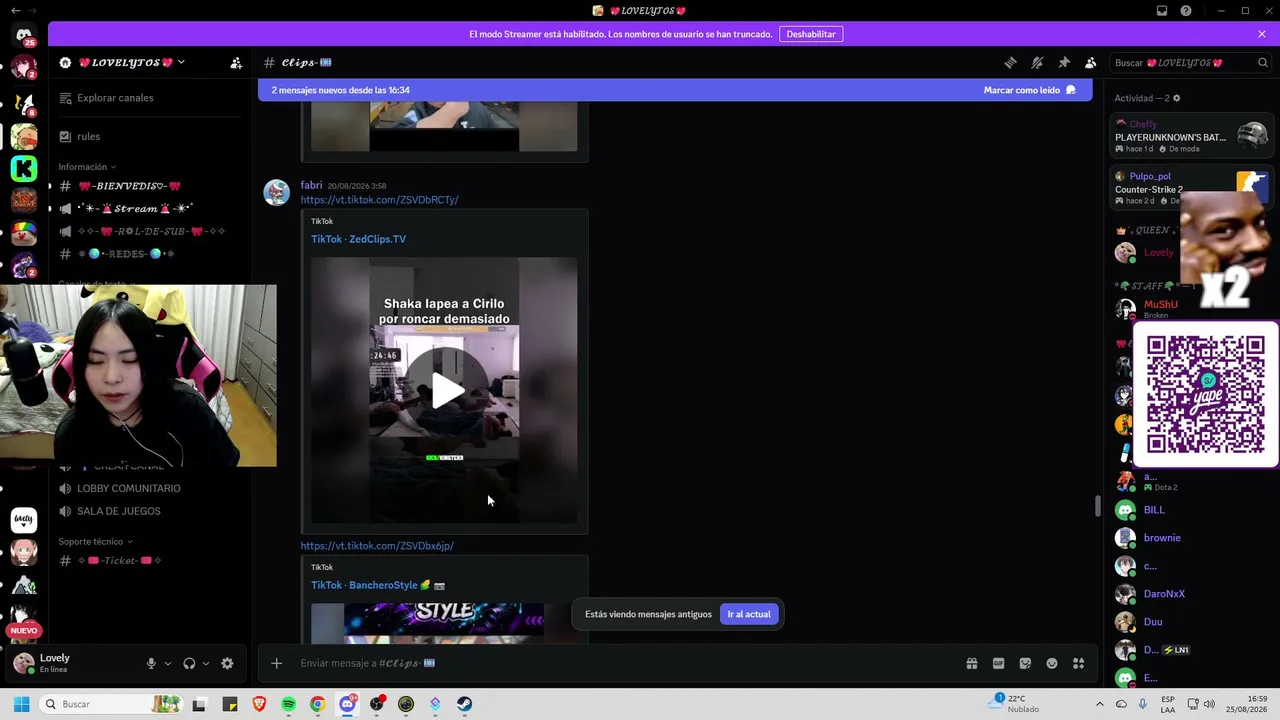This screenshot has height=720, width=1280.
Task: Open the ZSVDbRCTy TikTok link
Action: [x=380, y=200]
